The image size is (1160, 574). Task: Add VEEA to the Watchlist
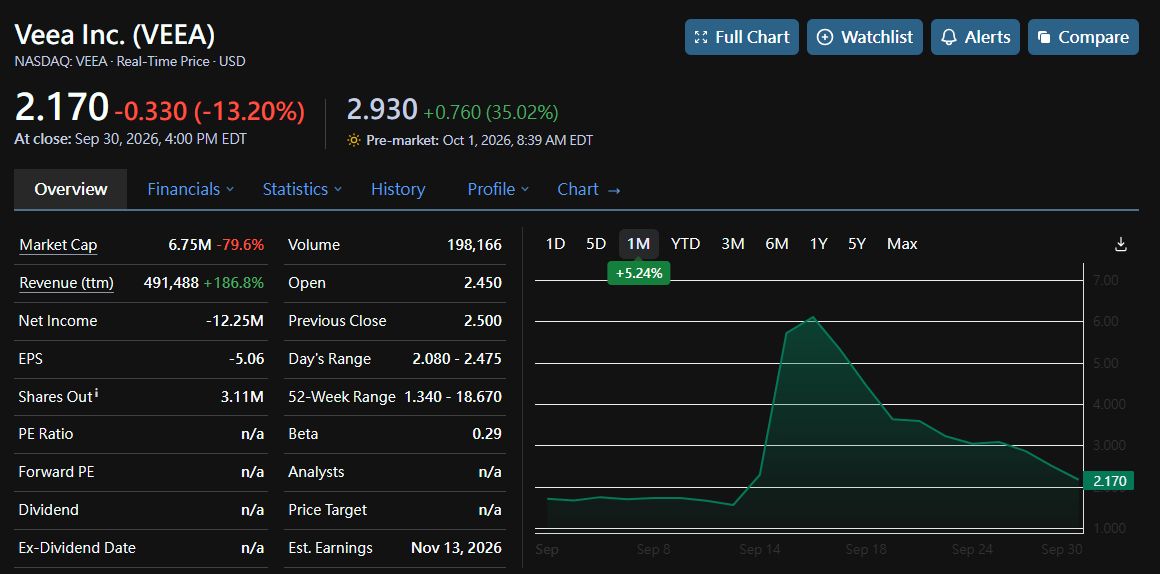865,37
